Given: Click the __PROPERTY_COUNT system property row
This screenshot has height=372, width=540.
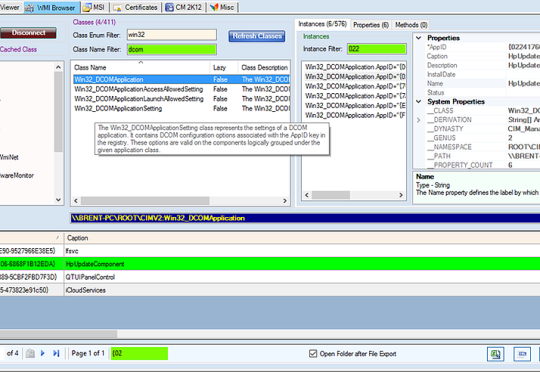Looking at the screenshot, I should pyautogui.click(x=482, y=165).
